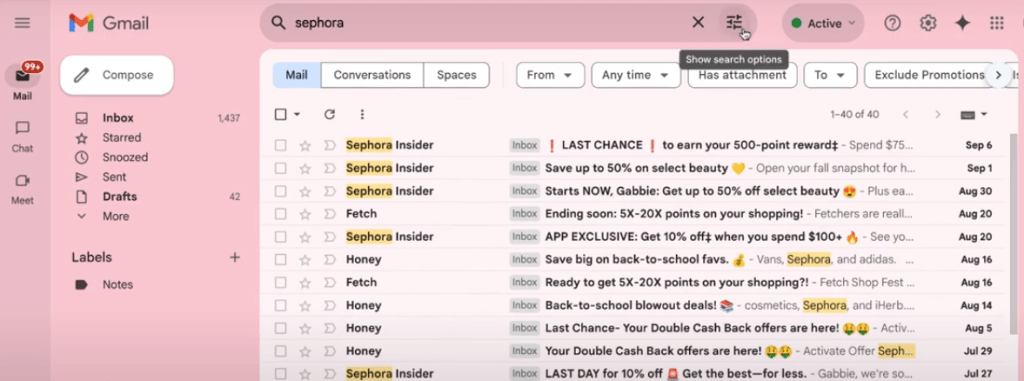
Task: Select the Starts NOW, Gabbie email checkbox
Action: tap(281, 191)
